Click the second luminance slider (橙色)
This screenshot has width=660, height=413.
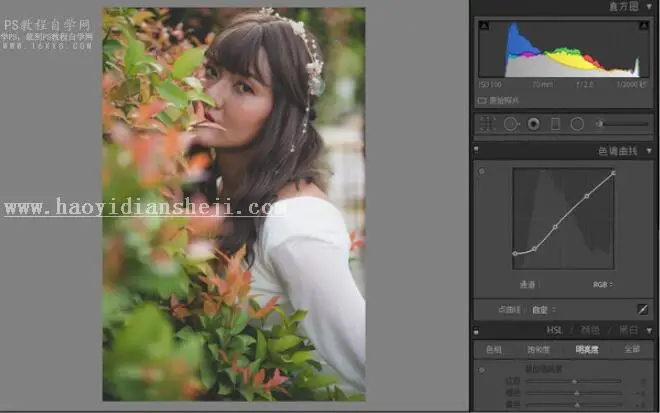coord(574,393)
